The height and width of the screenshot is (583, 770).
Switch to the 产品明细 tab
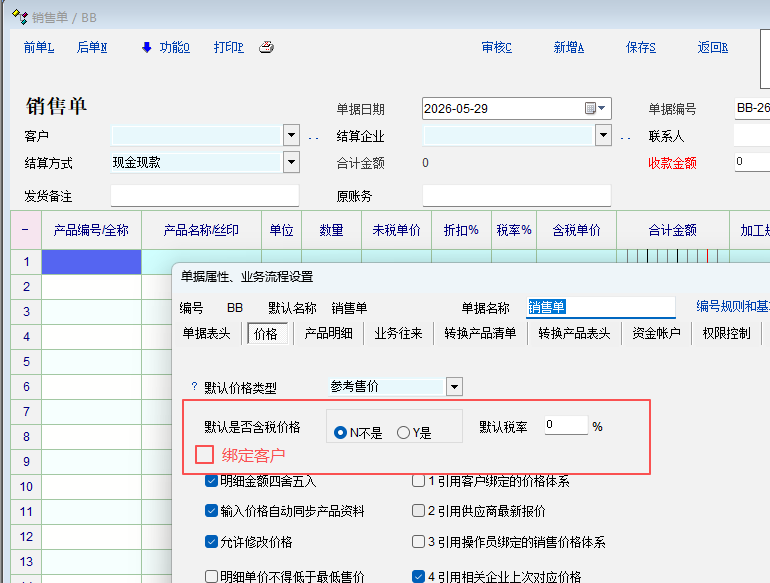click(x=329, y=333)
